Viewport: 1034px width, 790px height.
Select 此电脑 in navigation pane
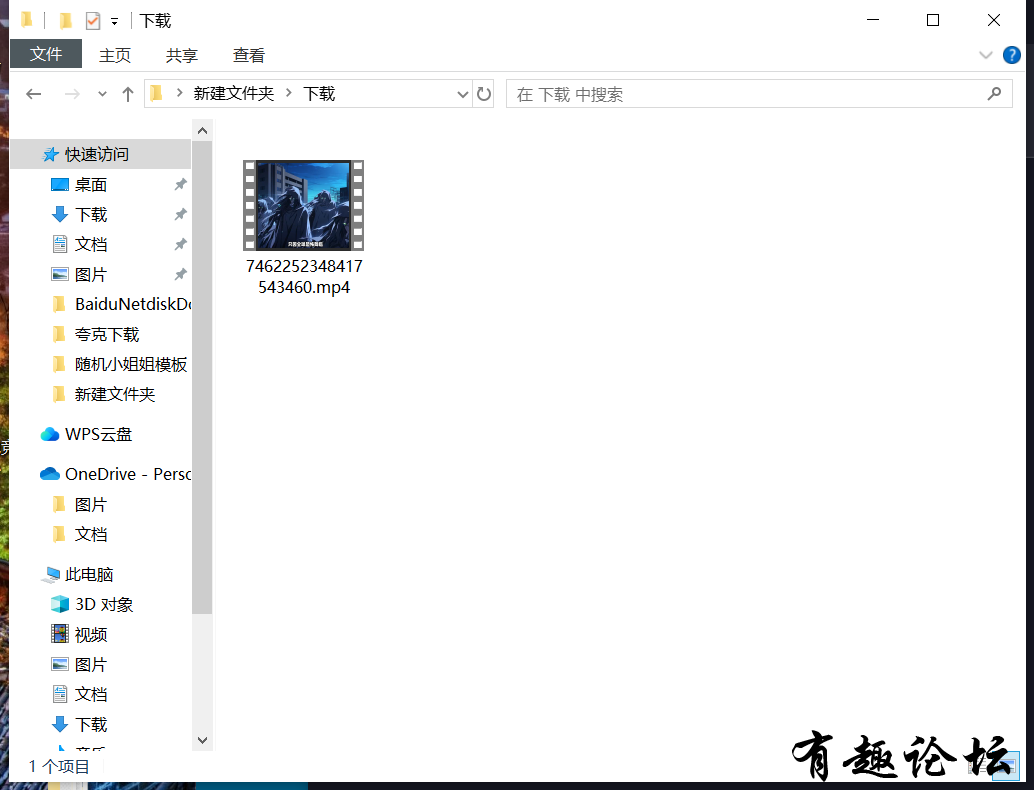click(89, 574)
